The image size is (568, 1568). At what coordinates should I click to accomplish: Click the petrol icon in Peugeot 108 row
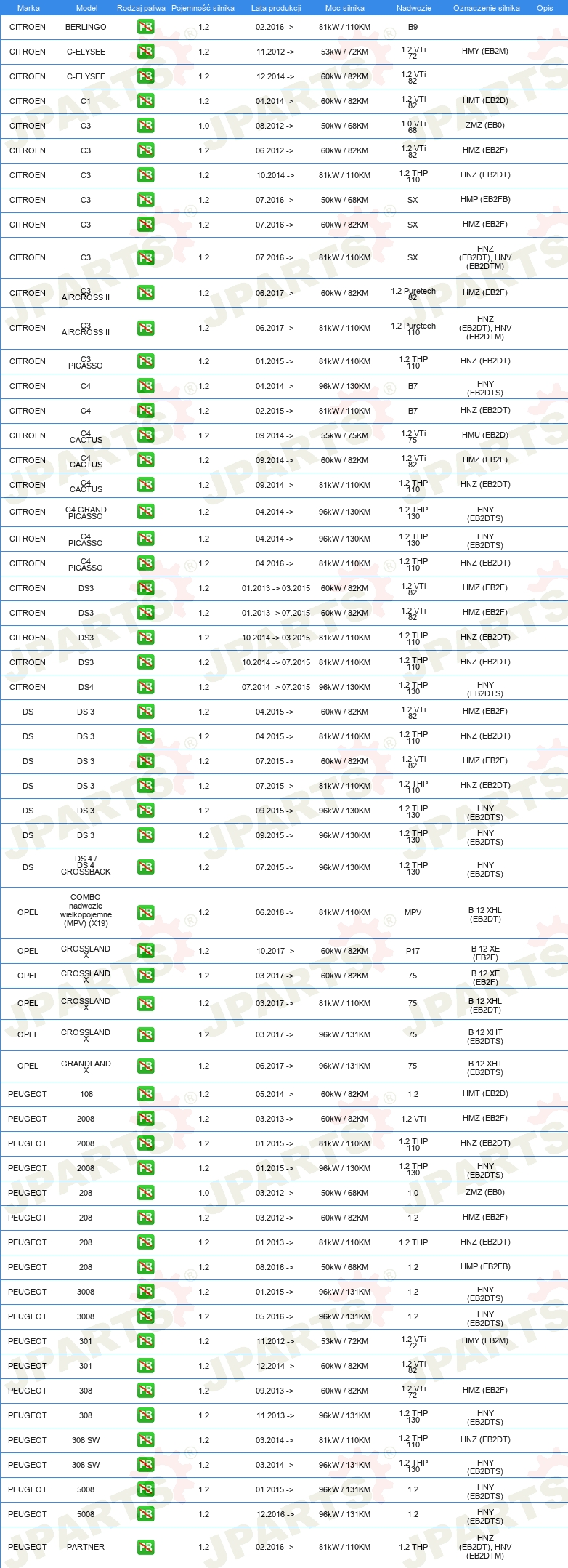point(145,1094)
